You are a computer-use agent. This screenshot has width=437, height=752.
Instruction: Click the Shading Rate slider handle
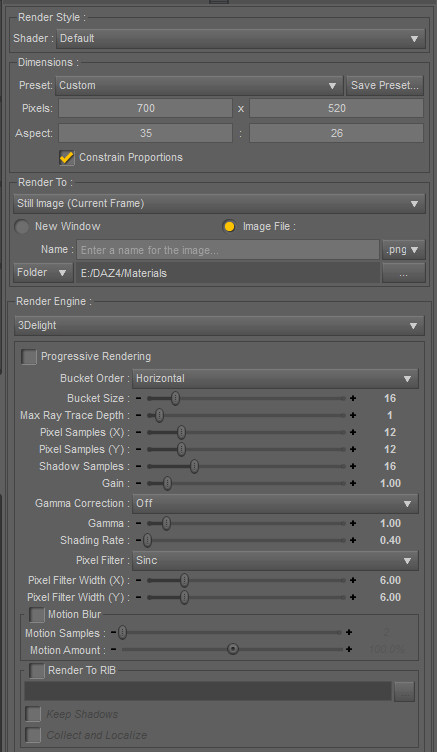148,540
